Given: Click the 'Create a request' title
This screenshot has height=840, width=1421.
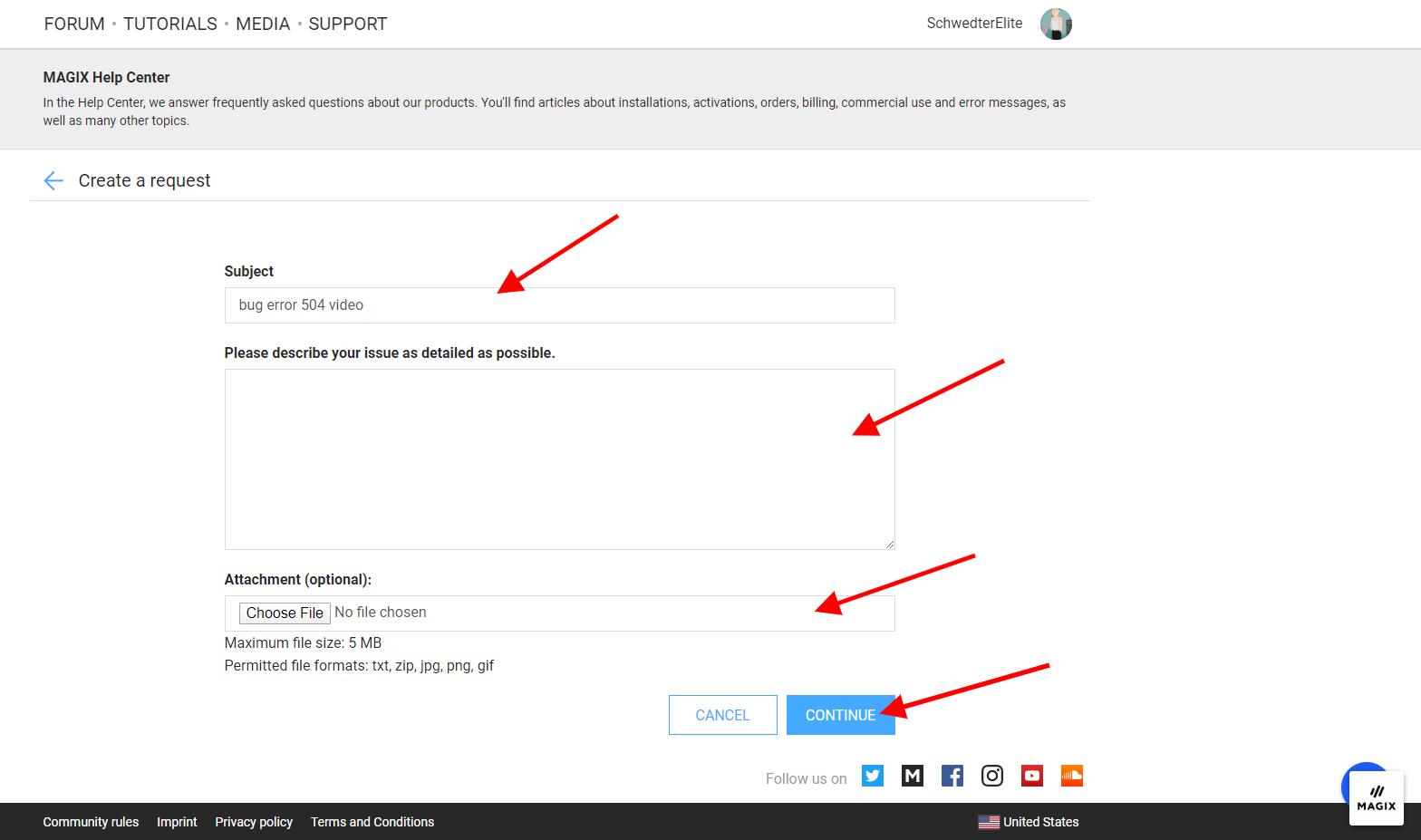Looking at the screenshot, I should 144,180.
